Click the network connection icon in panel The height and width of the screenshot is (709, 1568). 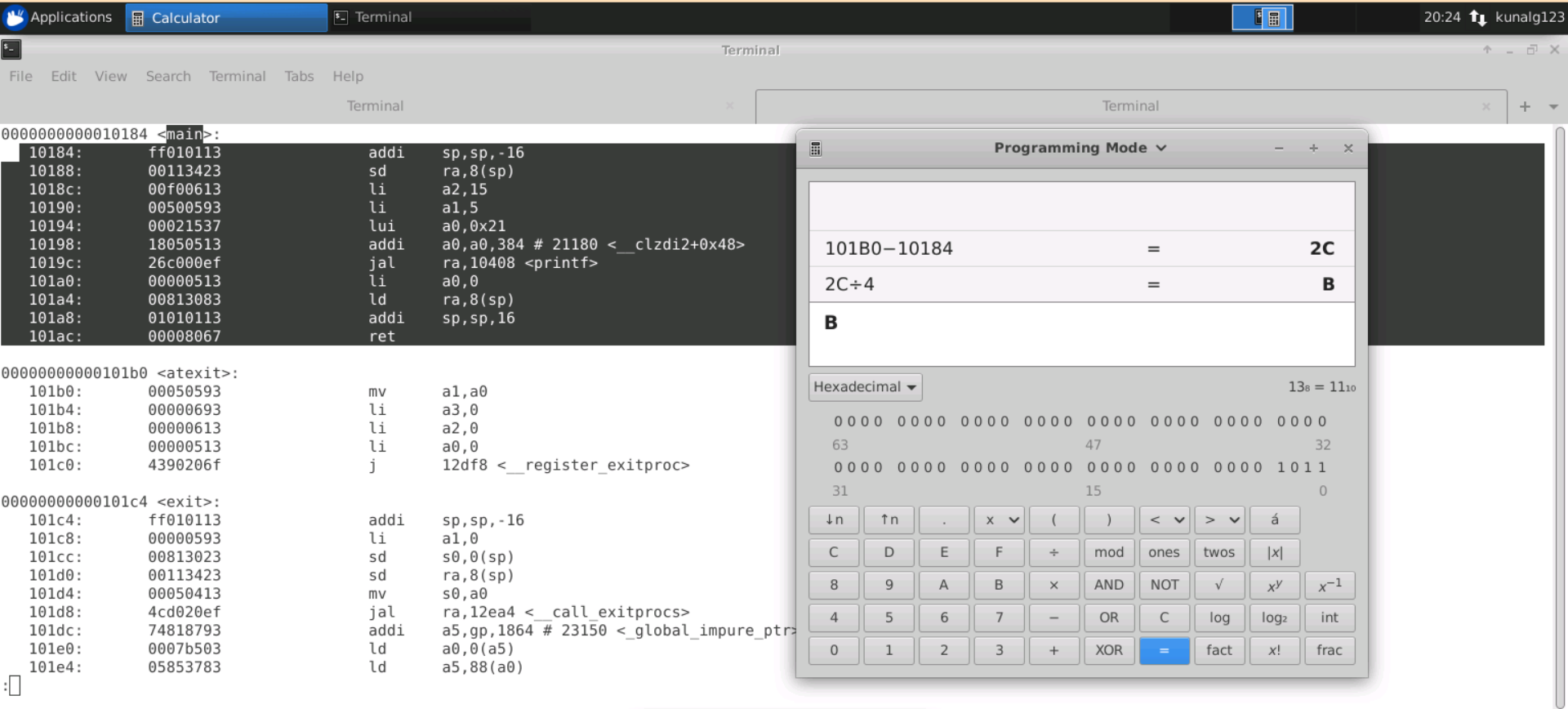1477,17
